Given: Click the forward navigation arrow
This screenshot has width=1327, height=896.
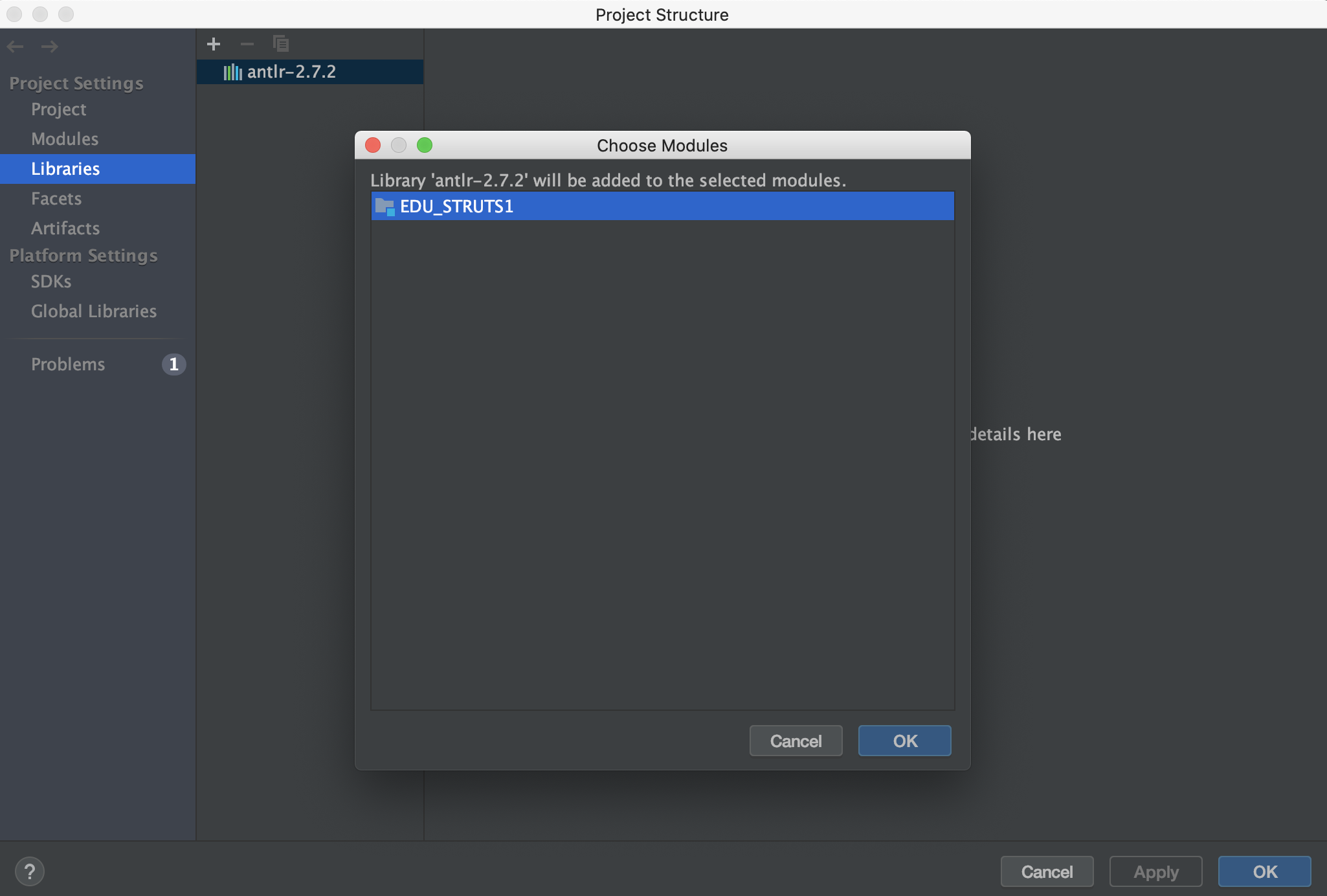Looking at the screenshot, I should (50, 47).
